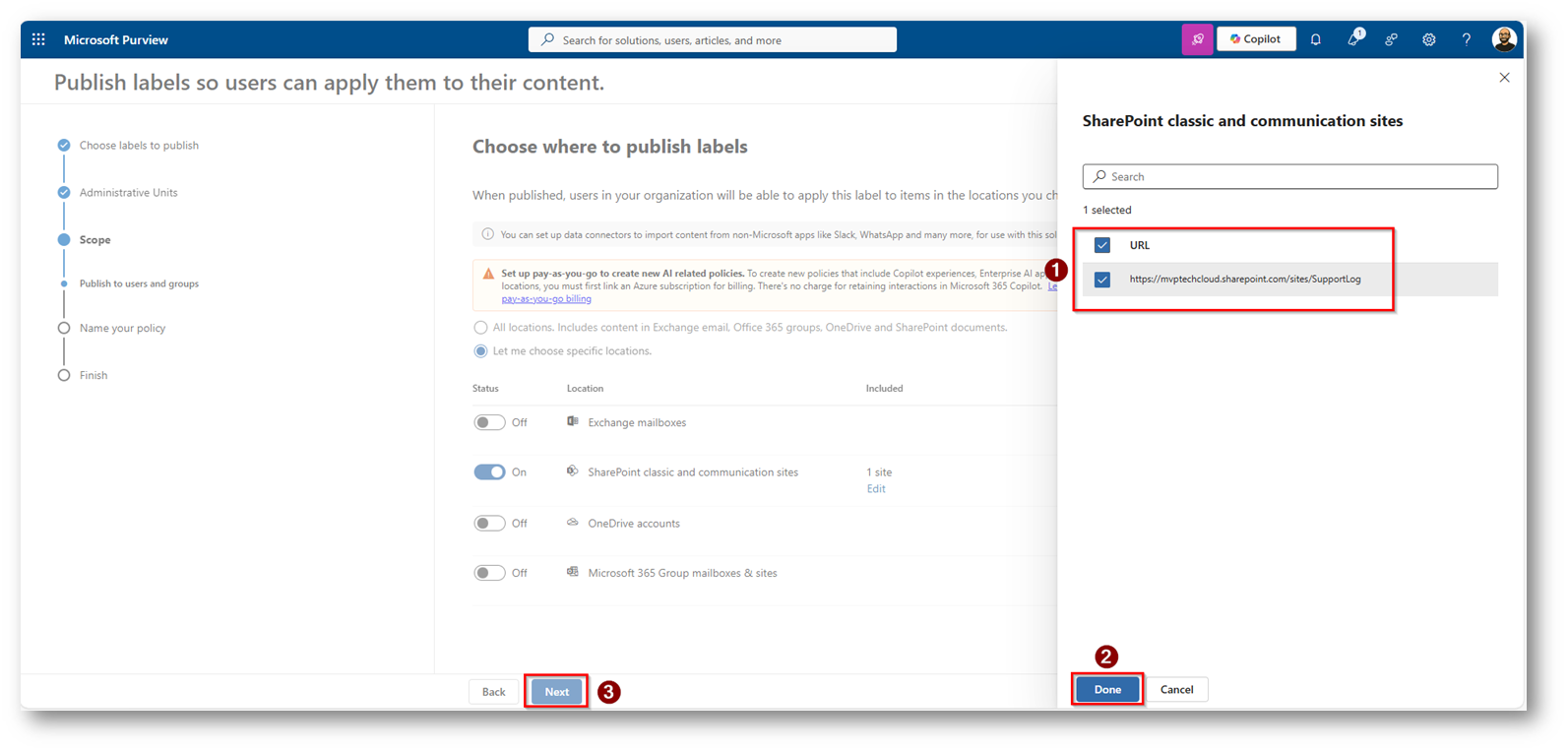The width and height of the screenshot is (1568, 752).
Task: Click the magnifier icon in the top search bar
Action: click(x=547, y=39)
